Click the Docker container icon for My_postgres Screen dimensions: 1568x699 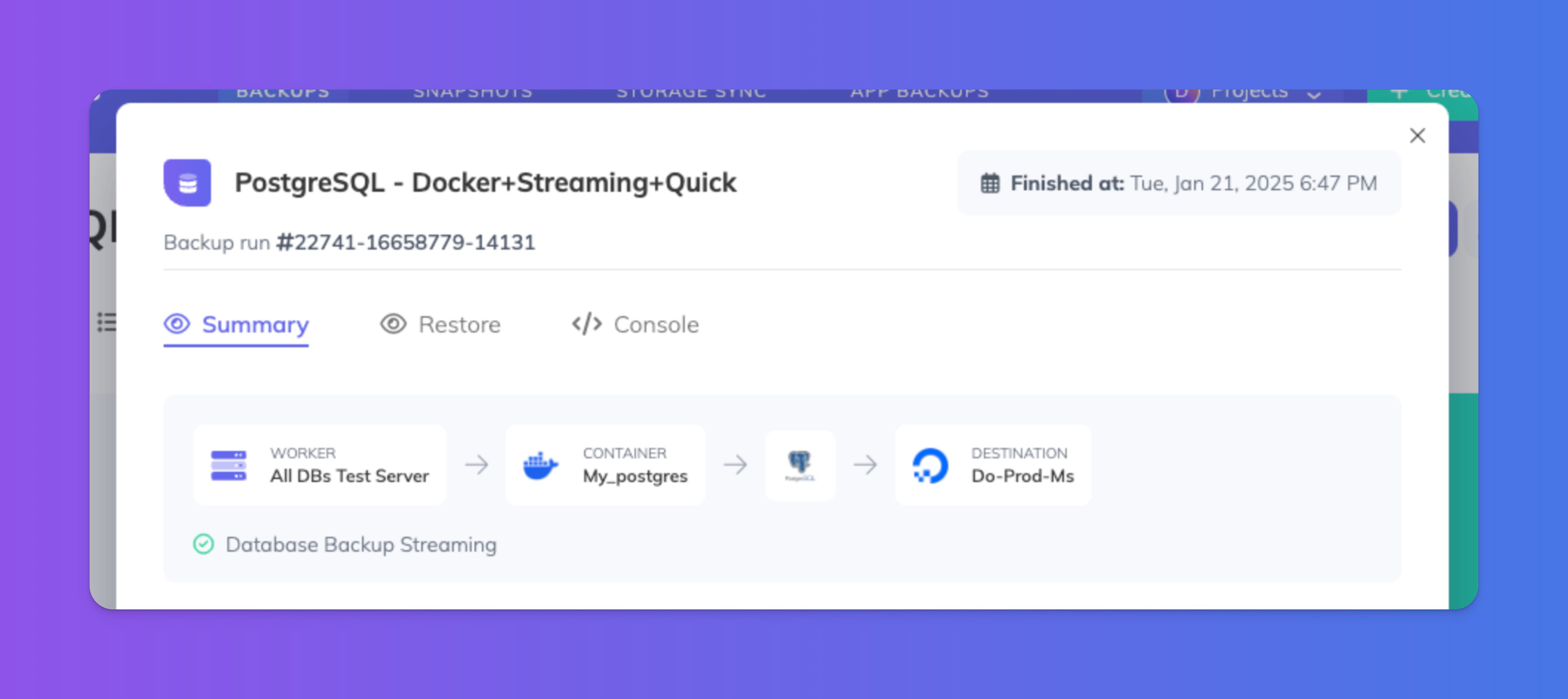pyautogui.click(x=541, y=464)
